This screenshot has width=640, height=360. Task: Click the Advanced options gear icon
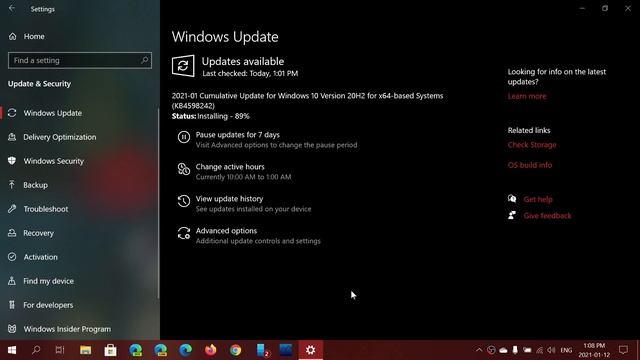(x=184, y=233)
